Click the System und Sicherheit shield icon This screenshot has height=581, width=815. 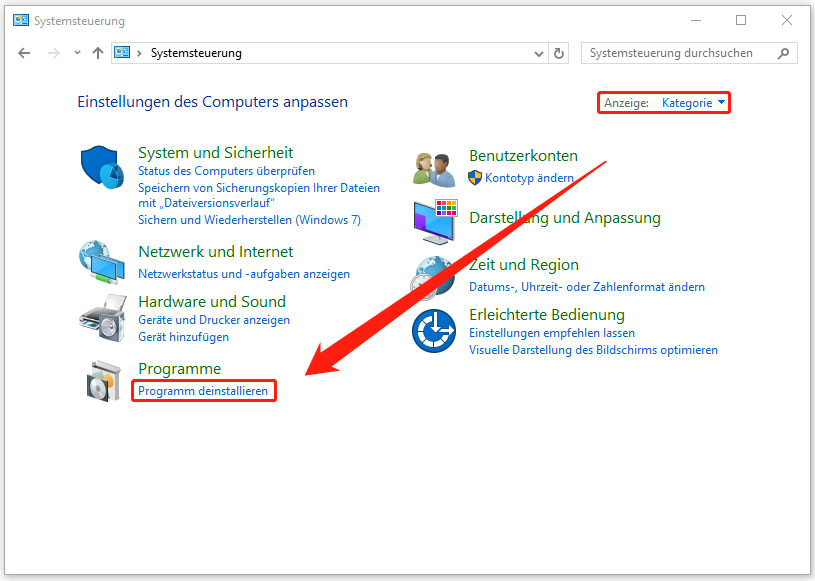pyautogui.click(x=104, y=166)
